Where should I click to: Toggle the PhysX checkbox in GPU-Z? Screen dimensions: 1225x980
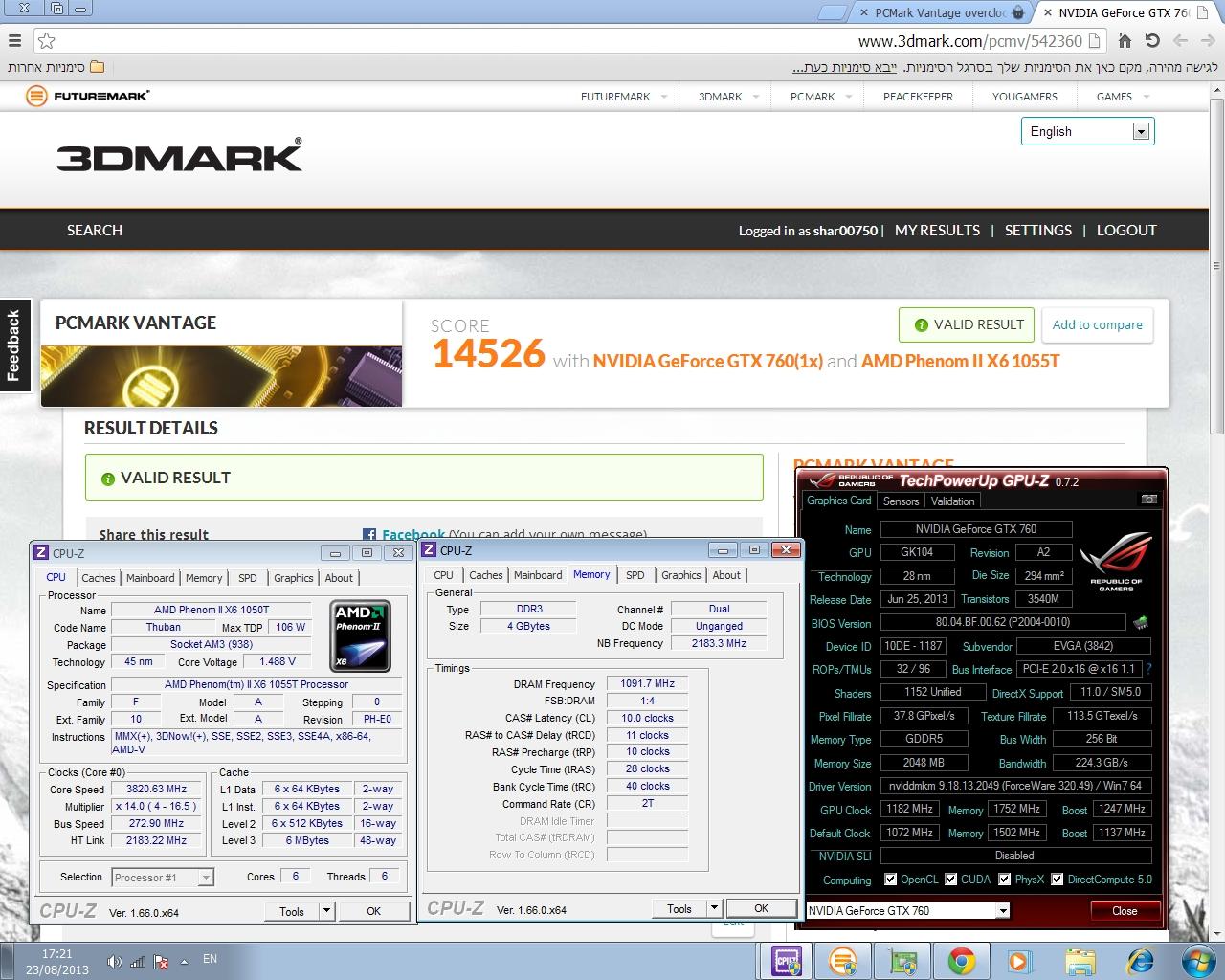point(1005,879)
